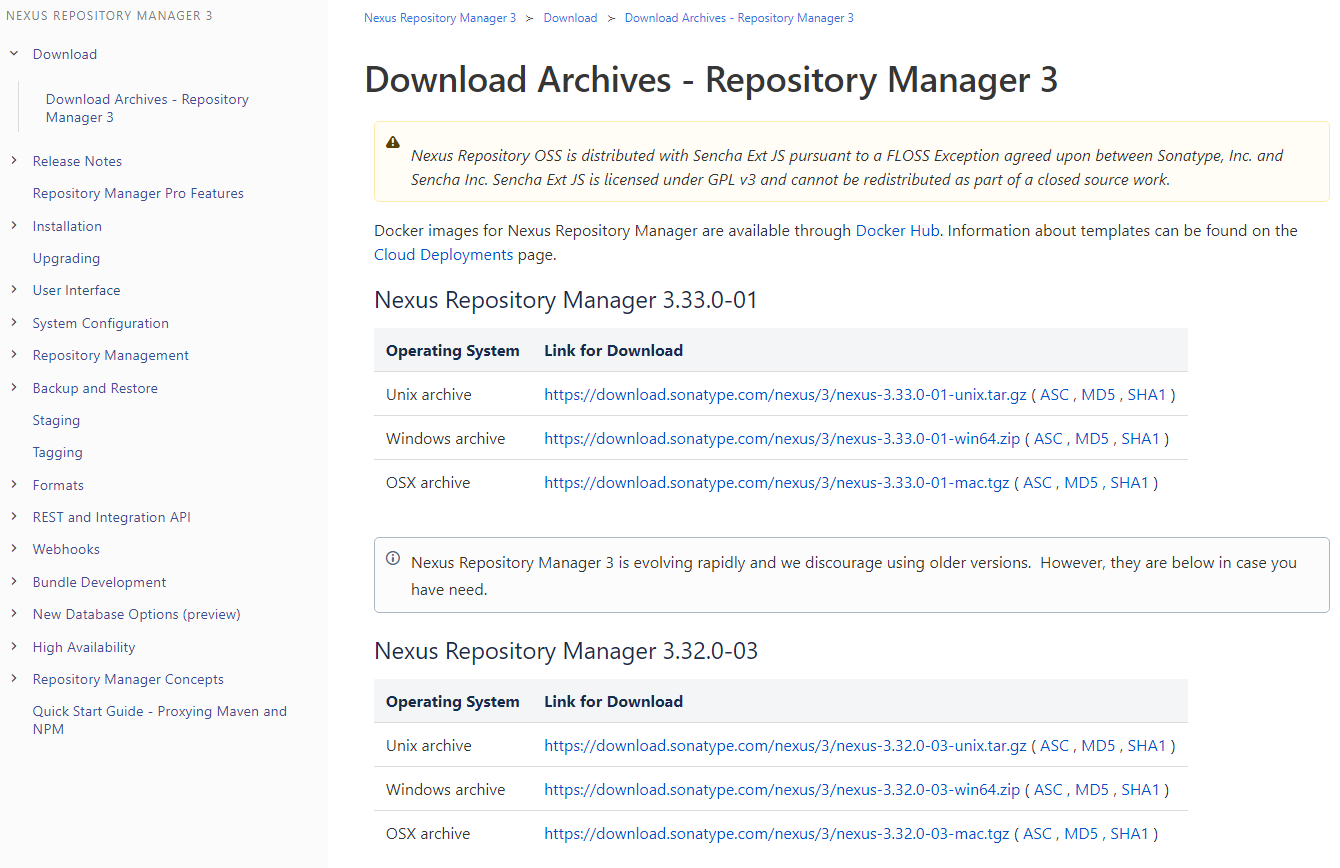1340x868 pixels.
Task: Open Backup and Restore in sidebar
Action: coord(95,388)
